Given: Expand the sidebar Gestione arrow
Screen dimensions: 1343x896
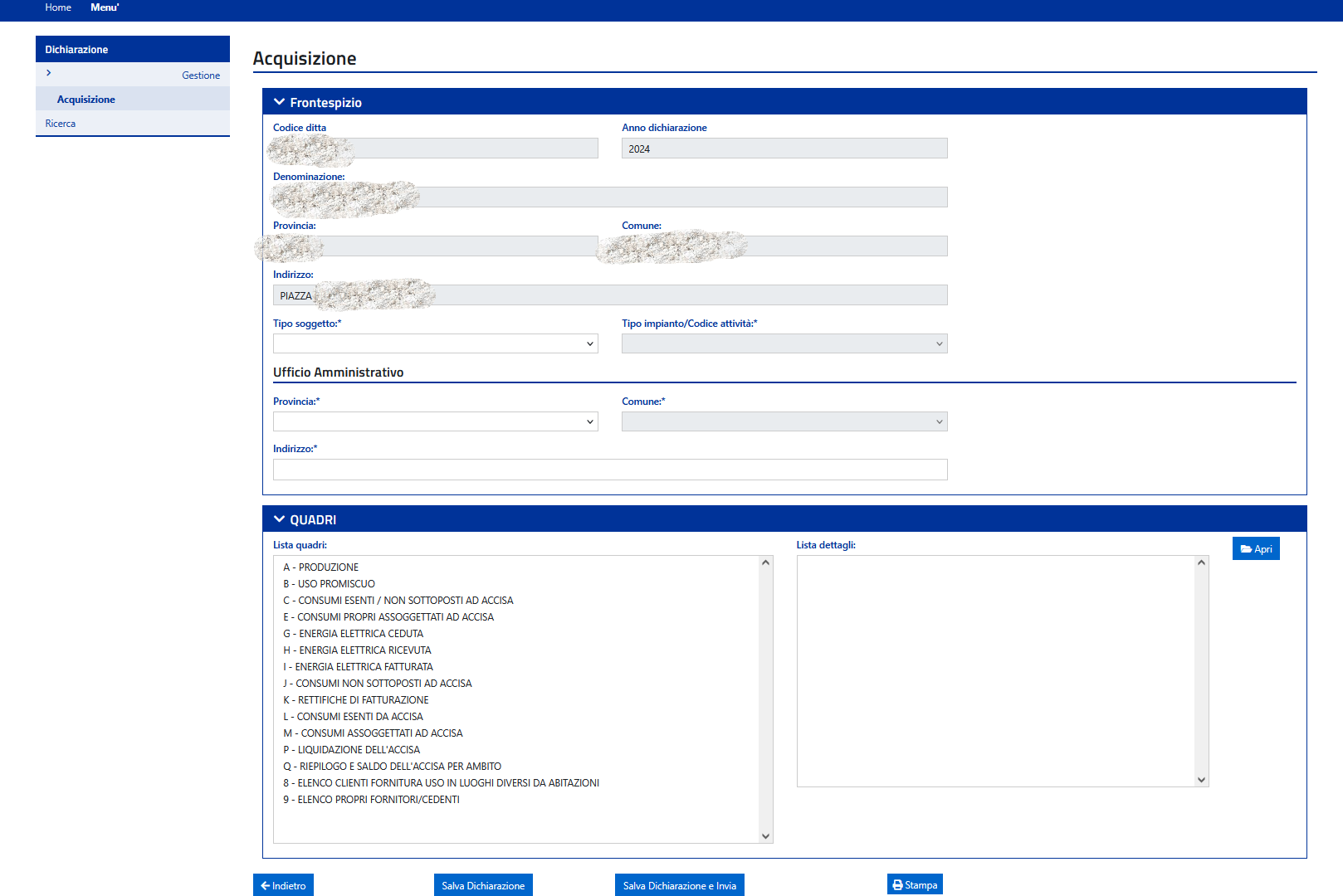Looking at the screenshot, I should pos(49,73).
